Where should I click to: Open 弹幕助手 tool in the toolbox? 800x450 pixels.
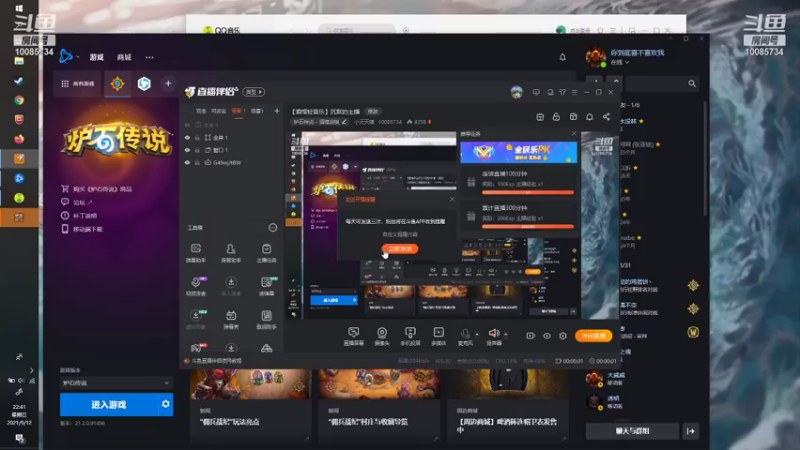196,253
